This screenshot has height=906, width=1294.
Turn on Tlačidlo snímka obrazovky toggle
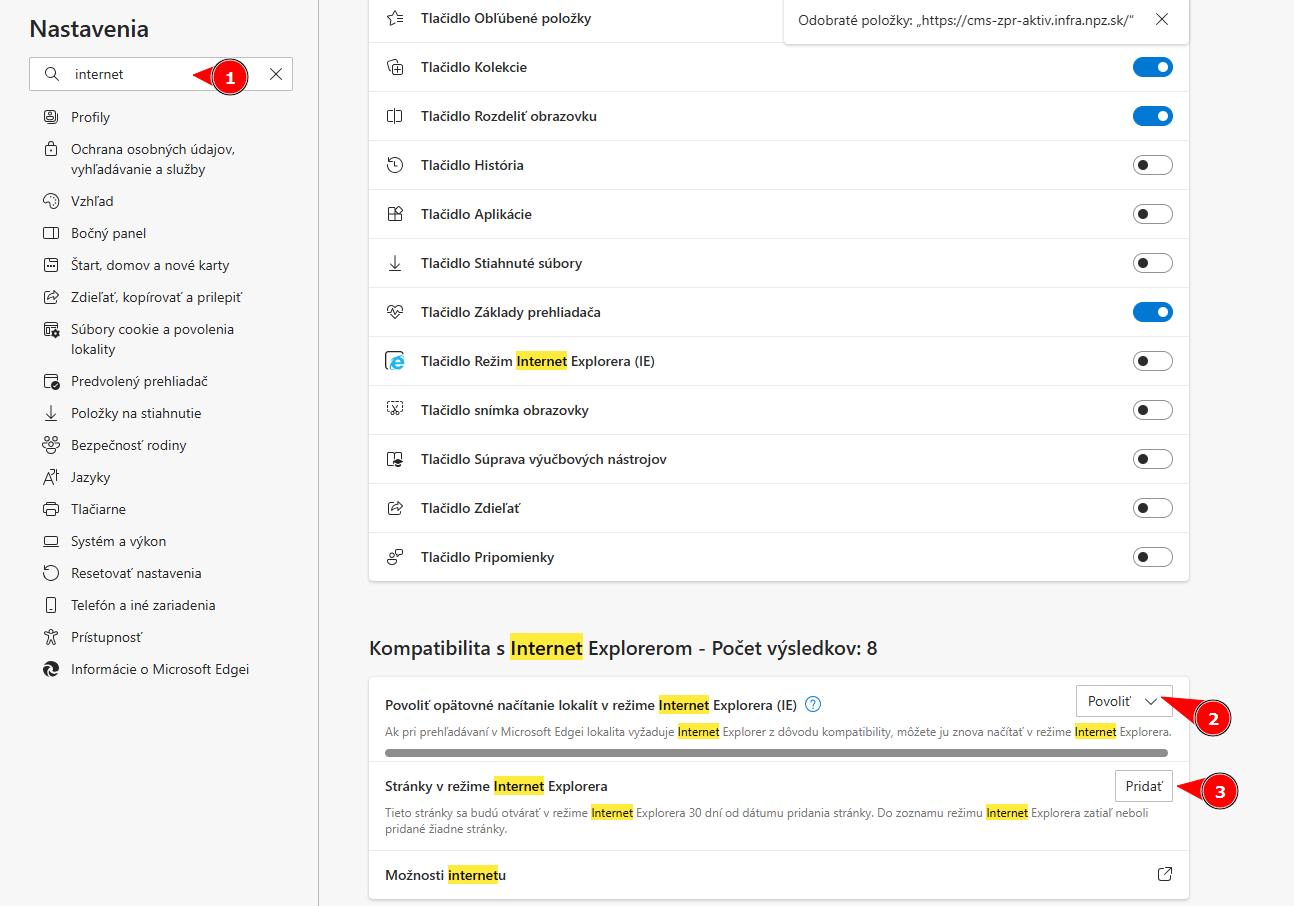(x=1152, y=410)
